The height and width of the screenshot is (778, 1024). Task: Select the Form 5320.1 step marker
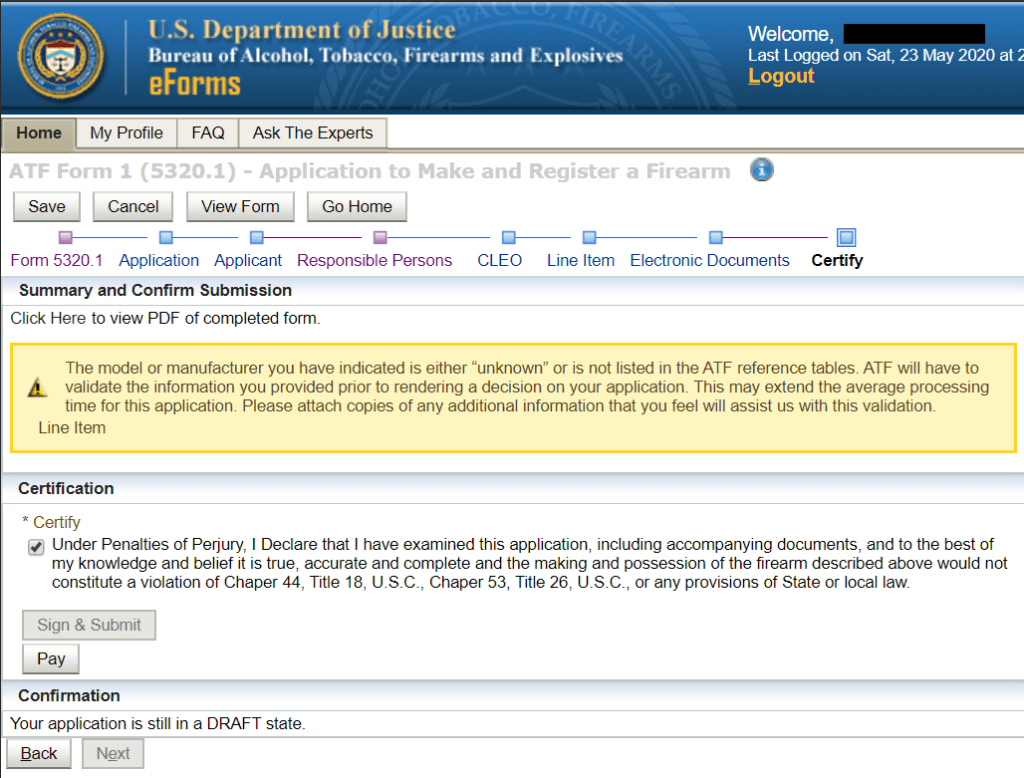[65, 237]
